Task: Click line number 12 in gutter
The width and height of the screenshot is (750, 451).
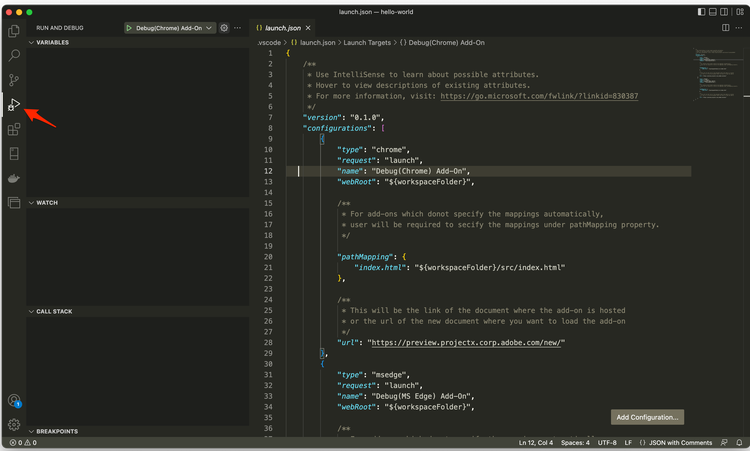Action: pos(268,171)
